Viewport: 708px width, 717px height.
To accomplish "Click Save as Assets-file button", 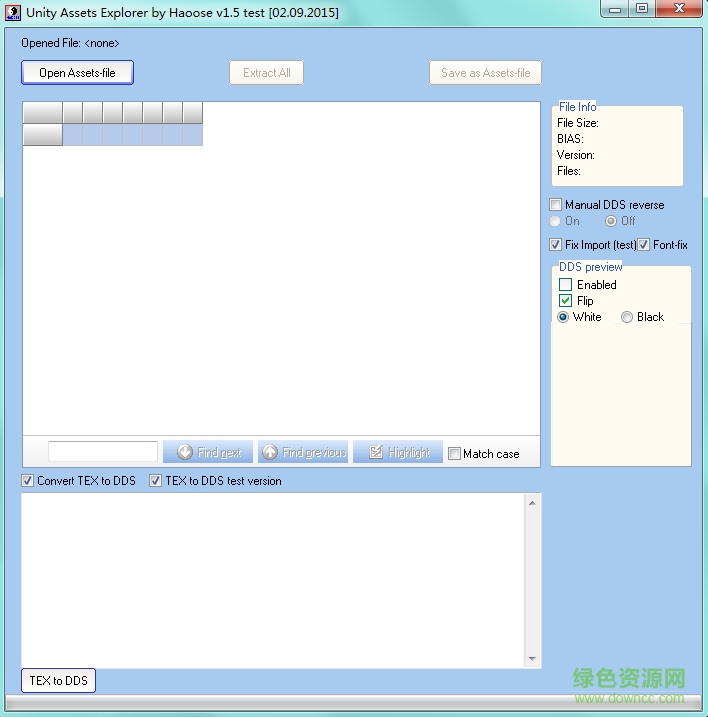I will tap(485, 73).
